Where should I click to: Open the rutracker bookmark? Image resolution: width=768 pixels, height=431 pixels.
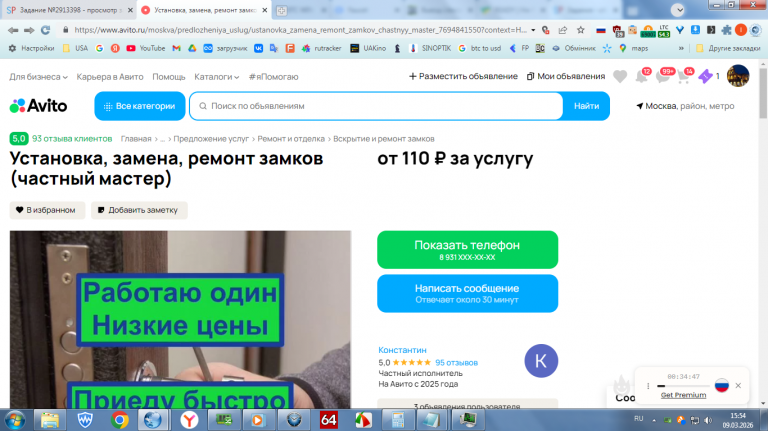pos(321,48)
